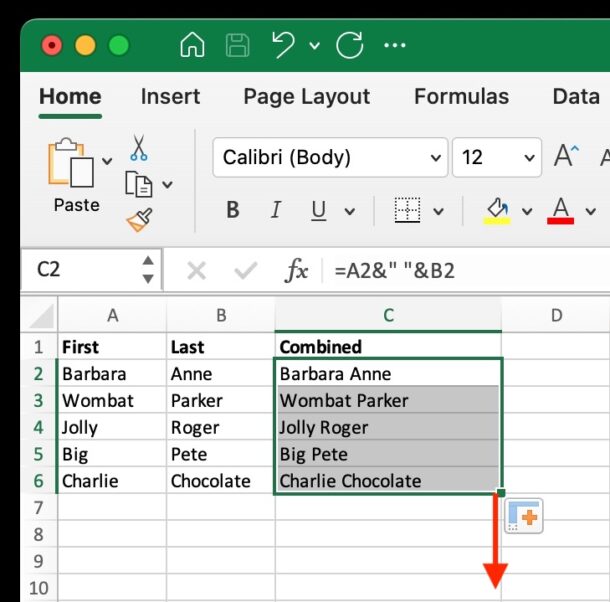Cut selection with scissors icon
The height and width of the screenshot is (602, 610).
[139, 148]
